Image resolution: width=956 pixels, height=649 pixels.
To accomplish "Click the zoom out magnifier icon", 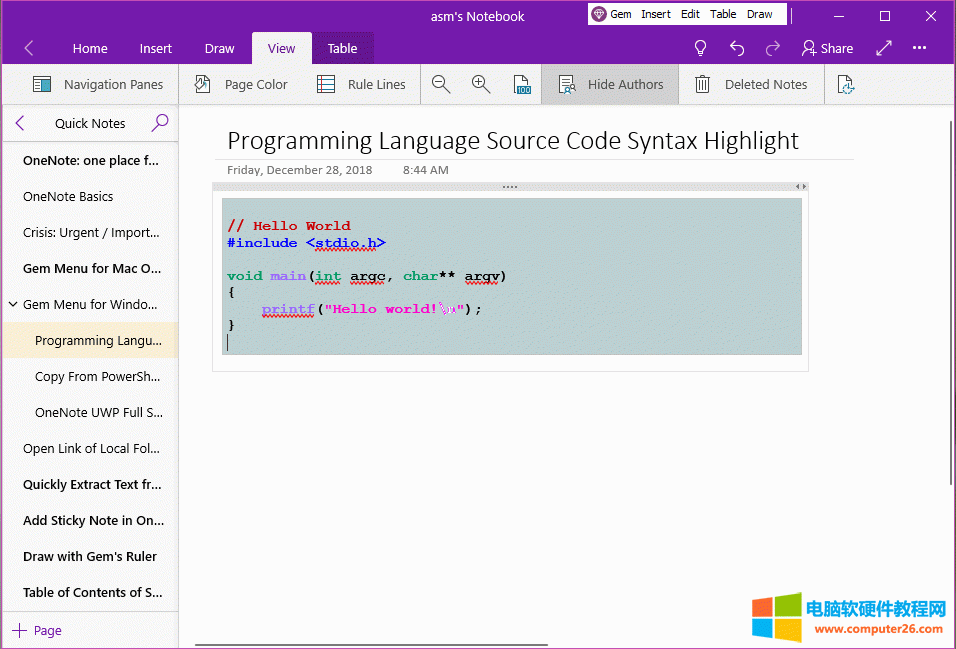I will coord(441,85).
